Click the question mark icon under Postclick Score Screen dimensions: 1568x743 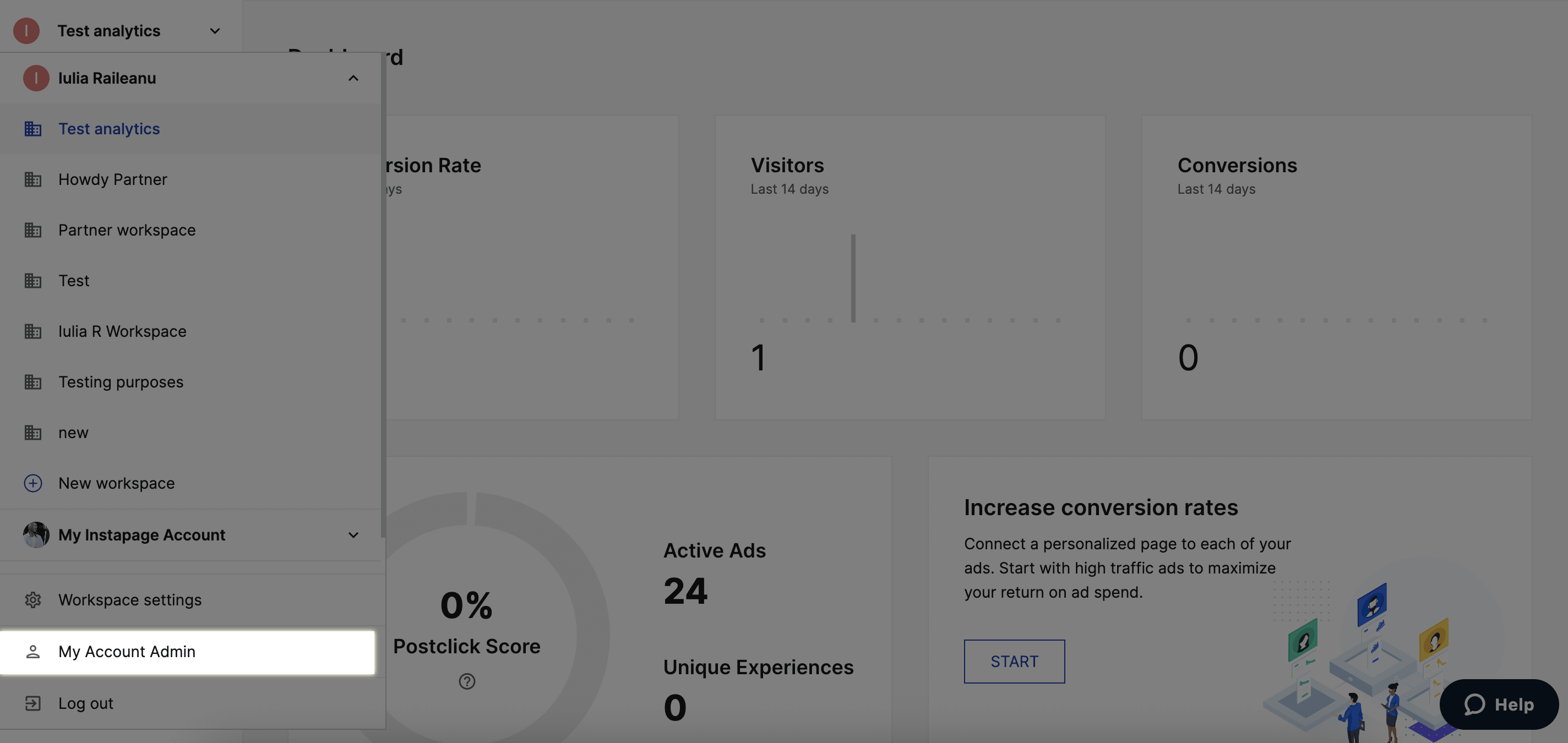(467, 681)
